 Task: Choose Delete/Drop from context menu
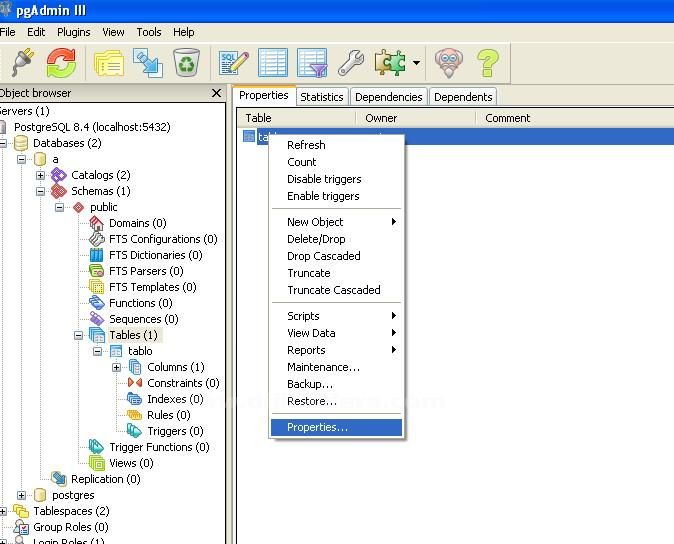337,239
